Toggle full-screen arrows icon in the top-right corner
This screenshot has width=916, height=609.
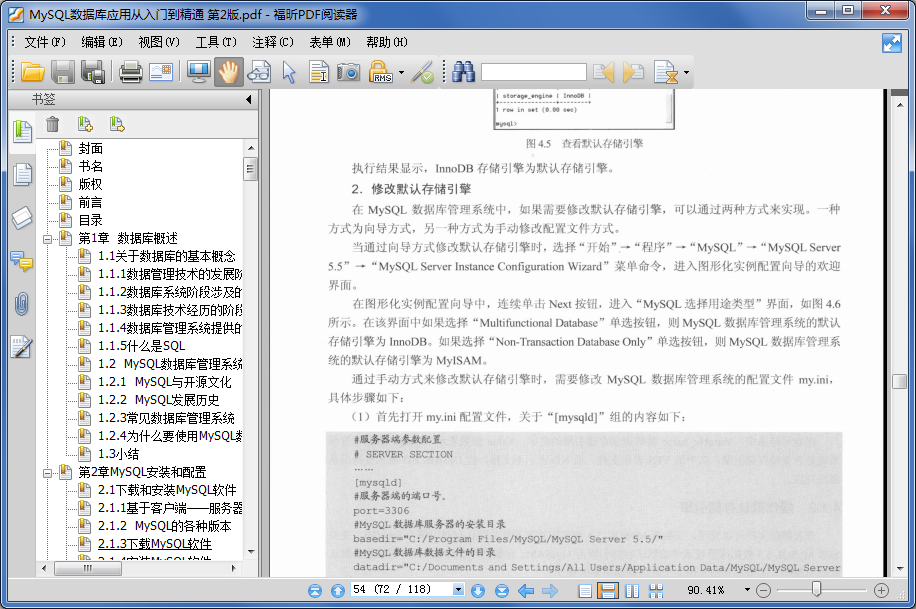891,43
